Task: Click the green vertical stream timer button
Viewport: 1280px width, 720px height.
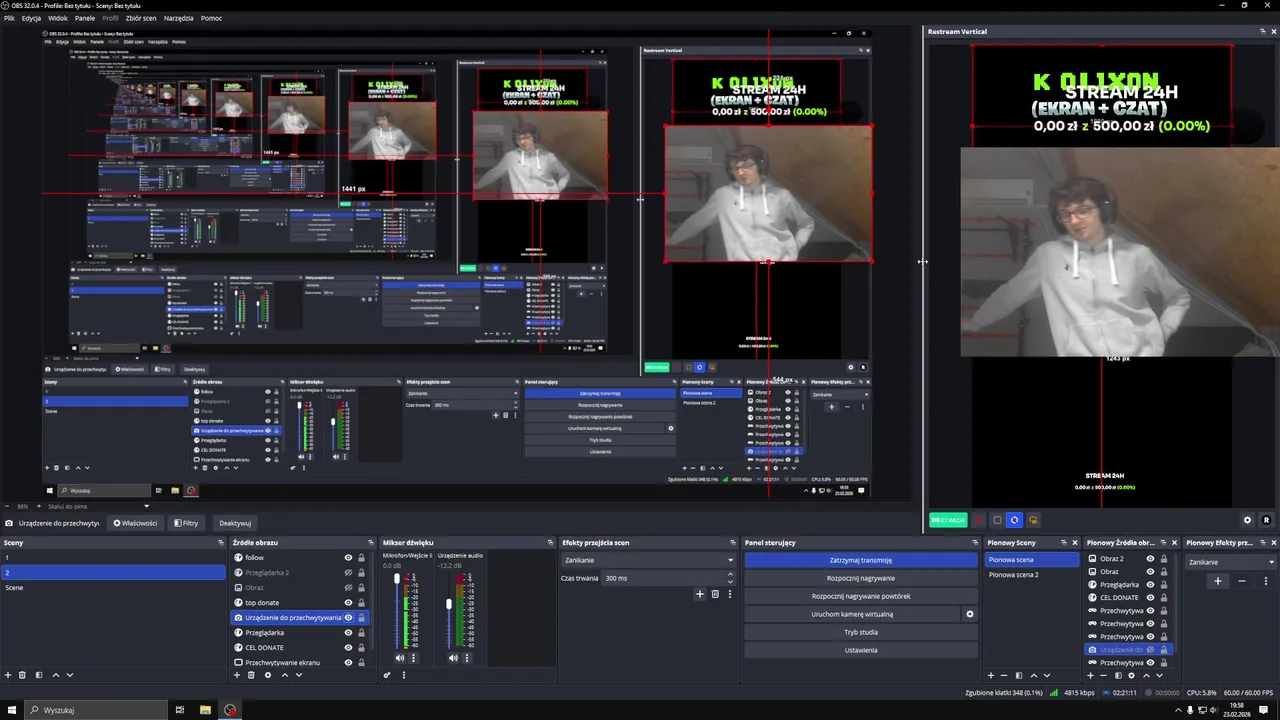Action: [948, 520]
